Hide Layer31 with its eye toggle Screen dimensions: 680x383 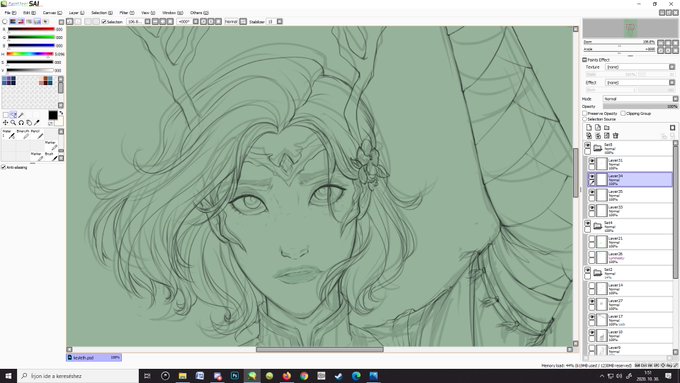592,161
